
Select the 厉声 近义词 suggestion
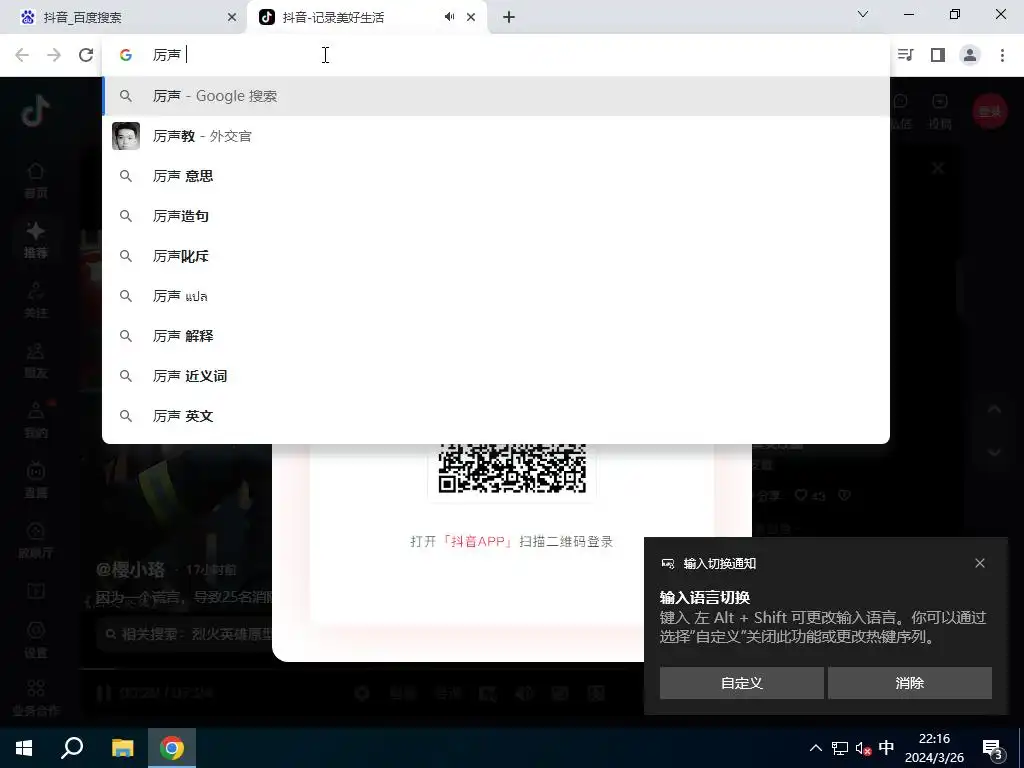point(496,376)
